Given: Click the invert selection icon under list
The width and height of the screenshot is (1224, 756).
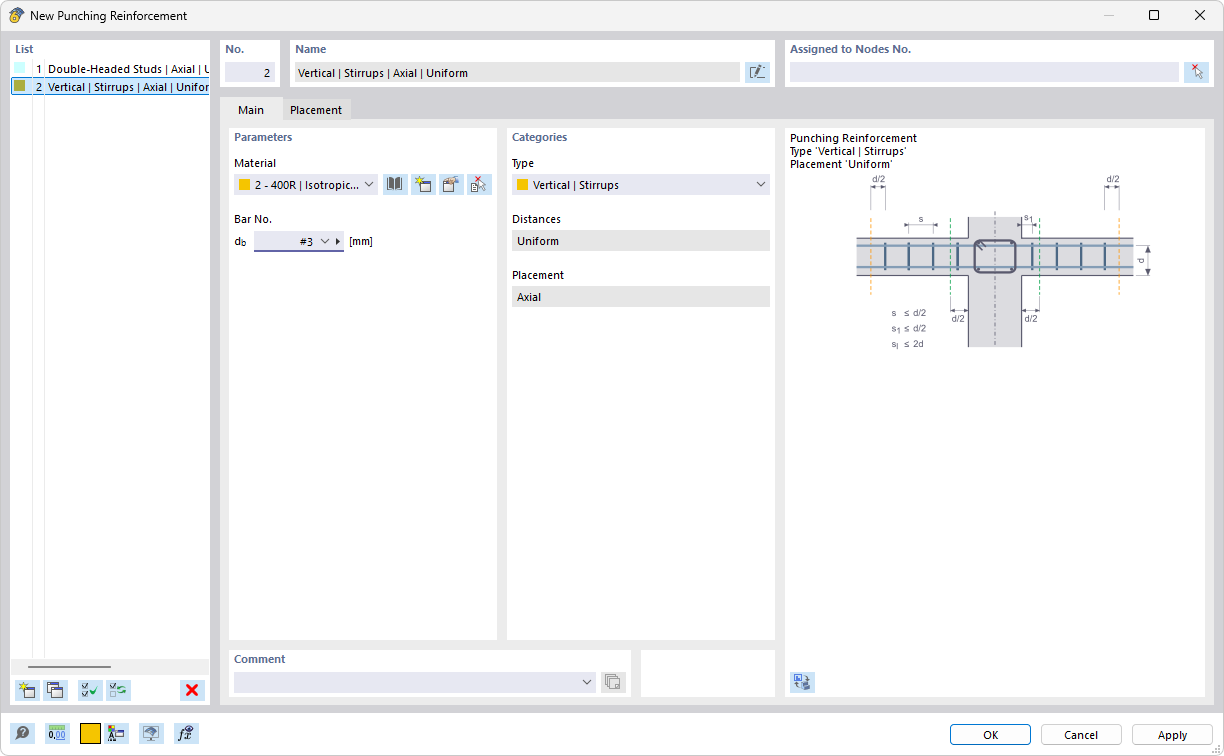Looking at the screenshot, I should (118, 690).
